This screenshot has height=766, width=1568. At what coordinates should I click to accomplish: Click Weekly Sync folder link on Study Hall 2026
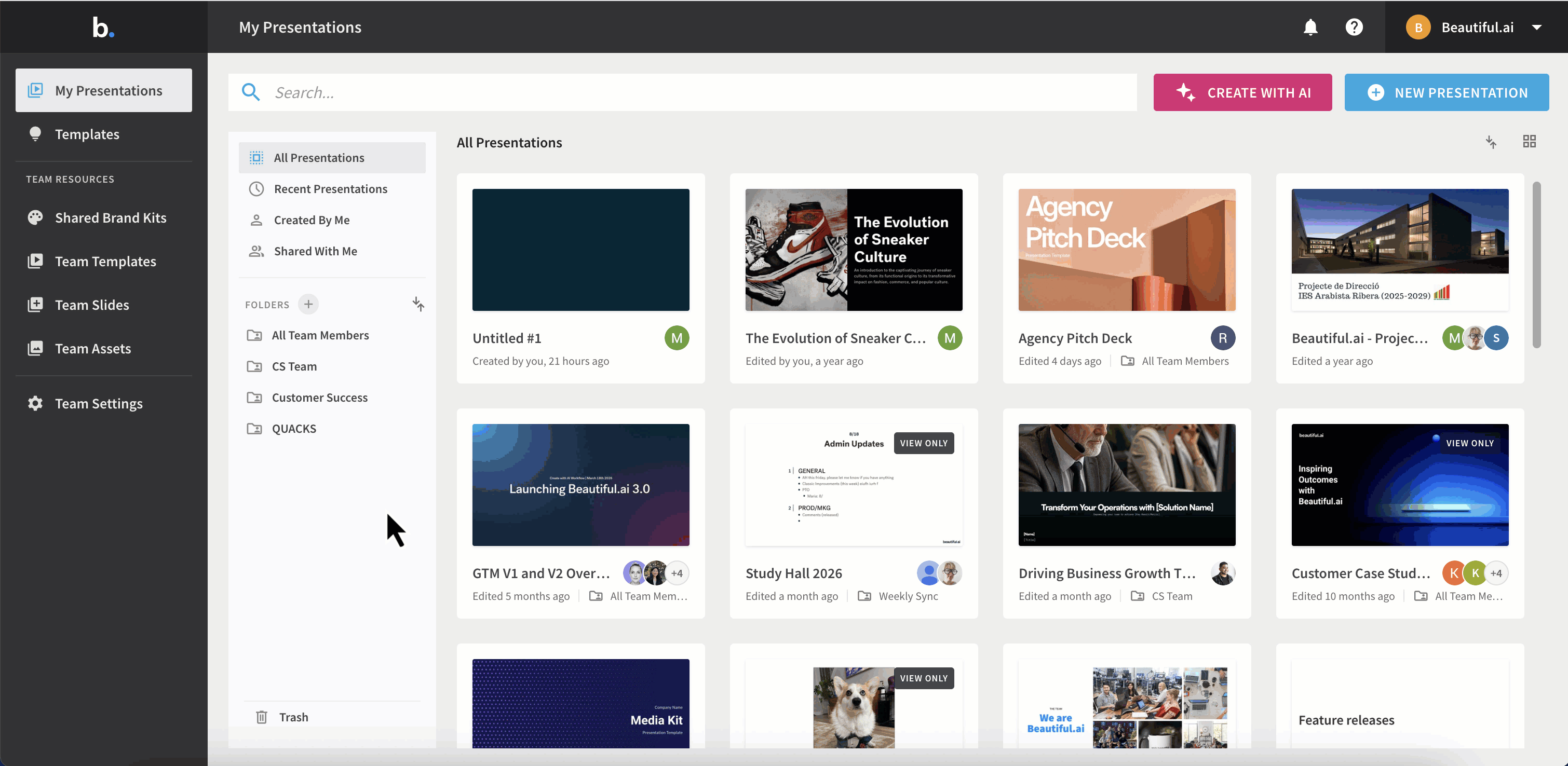pyautogui.click(x=898, y=596)
